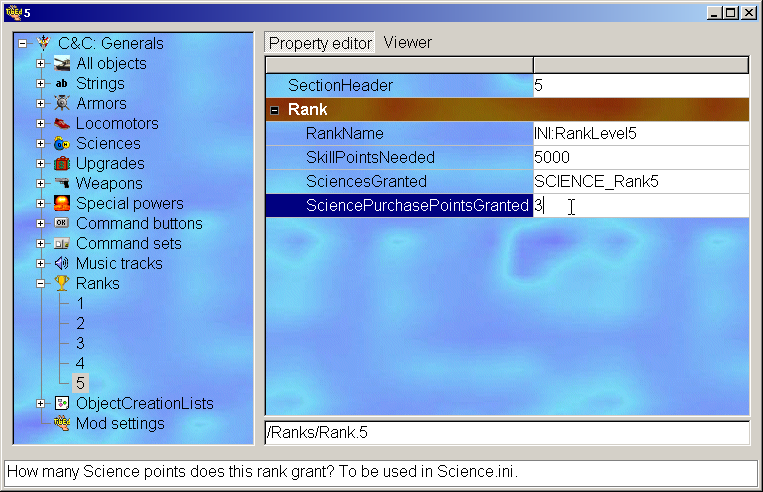Viewport: 763px width, 492px height.
Task: Select the Sciences tree label
Action: (108, 143)
